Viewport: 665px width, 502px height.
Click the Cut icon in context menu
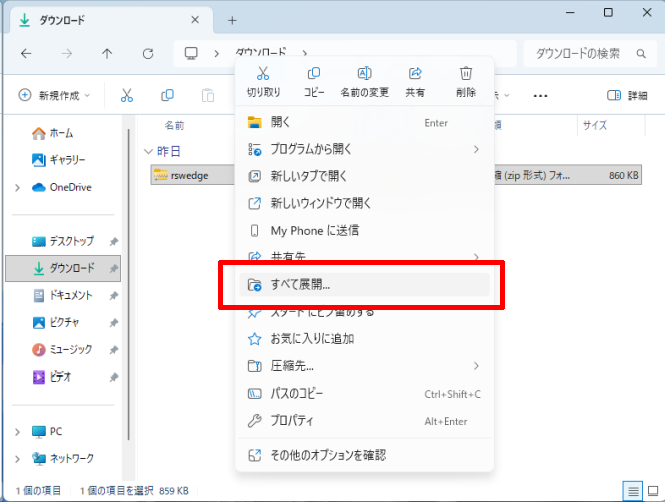pos(263,74)
